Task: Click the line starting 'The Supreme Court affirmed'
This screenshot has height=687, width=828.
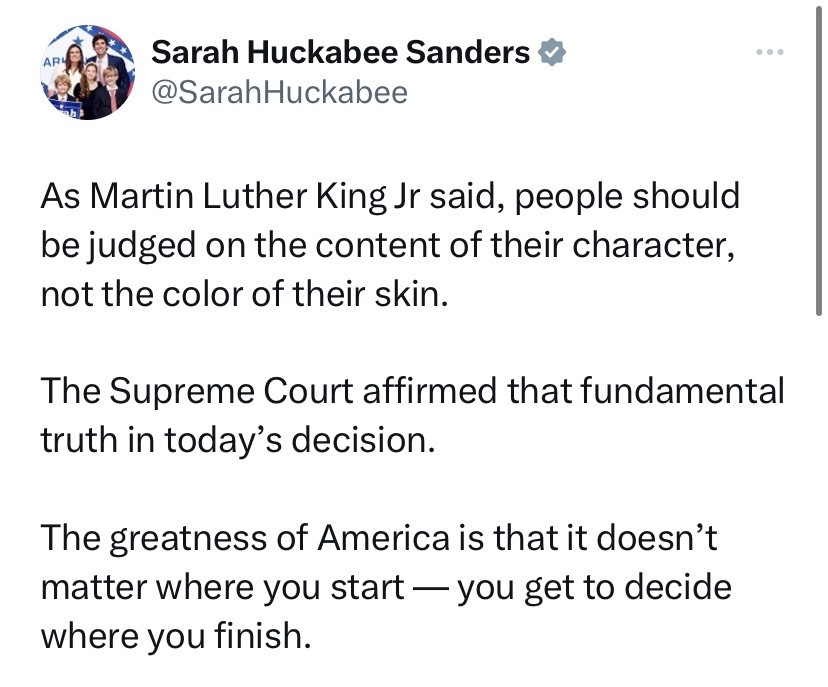Action: point(412,391)
